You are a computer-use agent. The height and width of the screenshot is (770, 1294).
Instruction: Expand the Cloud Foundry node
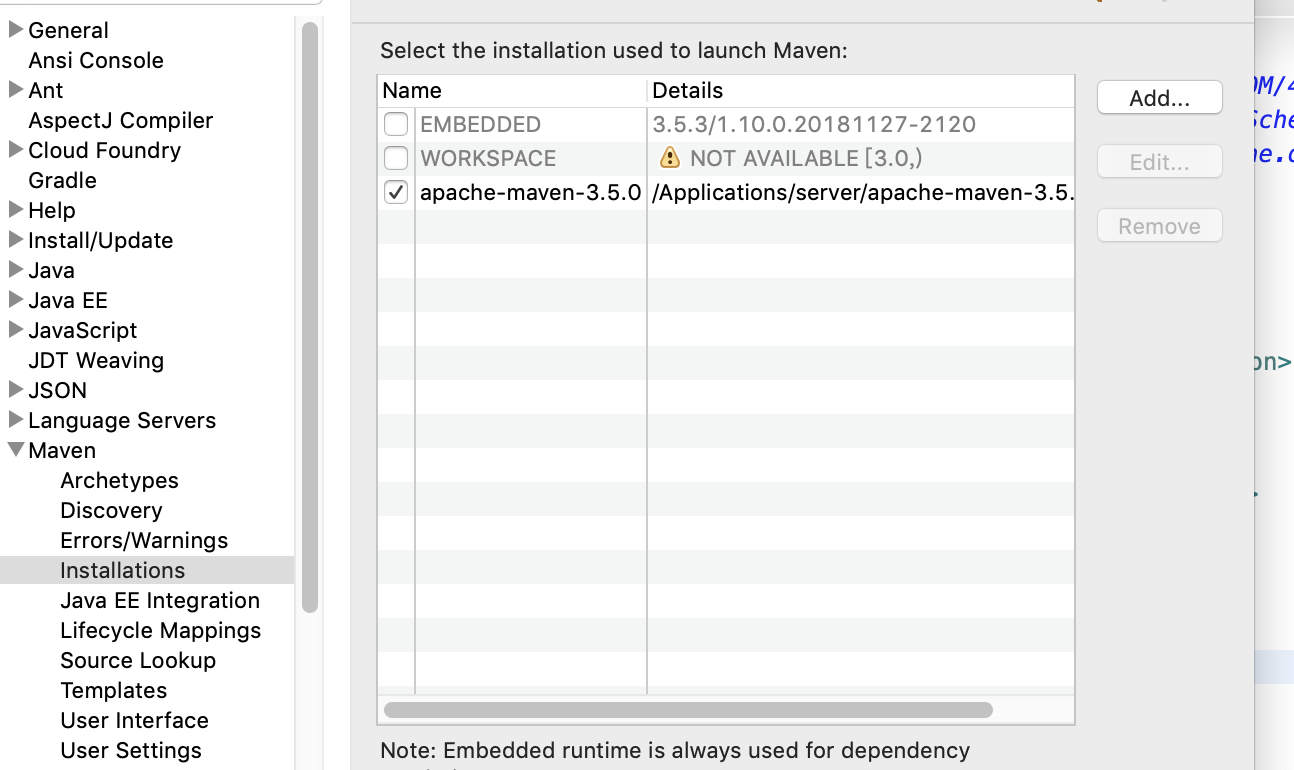pyautogui.click(x=15, y=150)
